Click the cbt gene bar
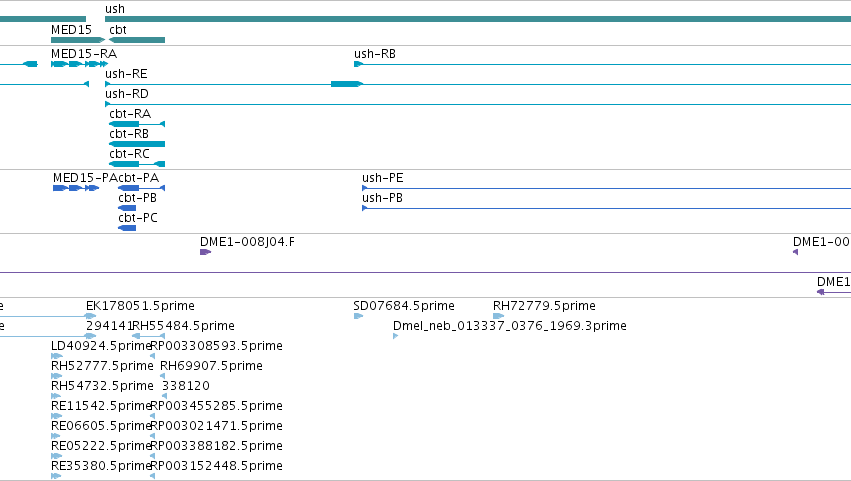This screenshot has width=851, height=481. click(137, 40)
